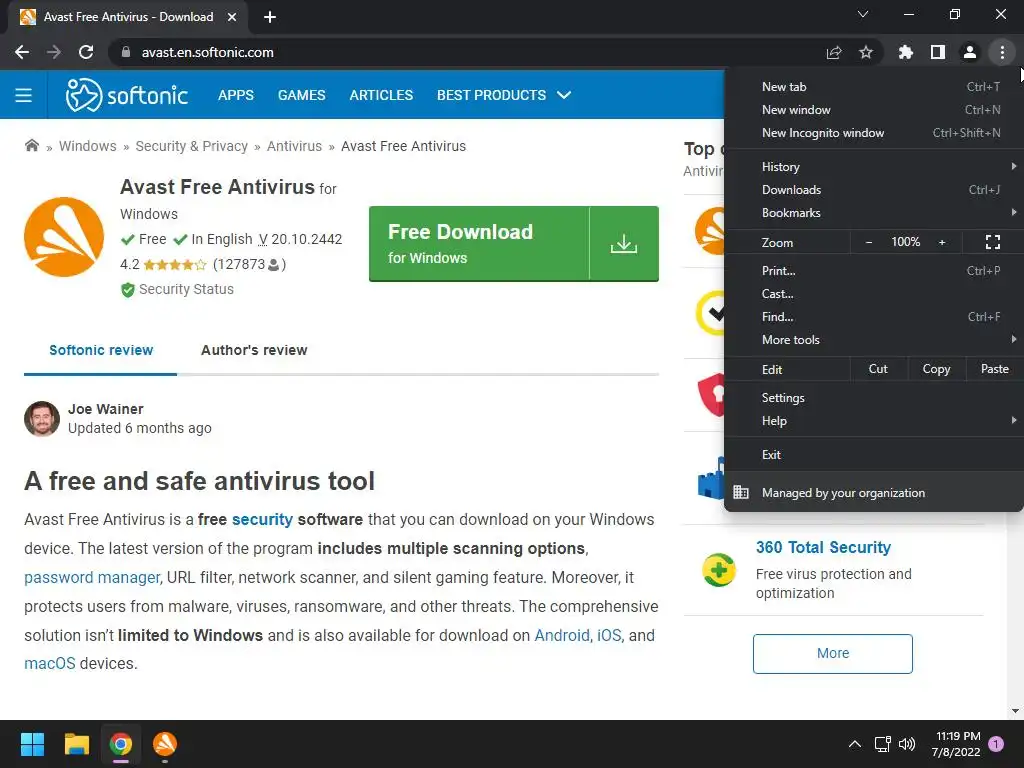
Task: Open the network tray icon
Action: click(882, 744)
